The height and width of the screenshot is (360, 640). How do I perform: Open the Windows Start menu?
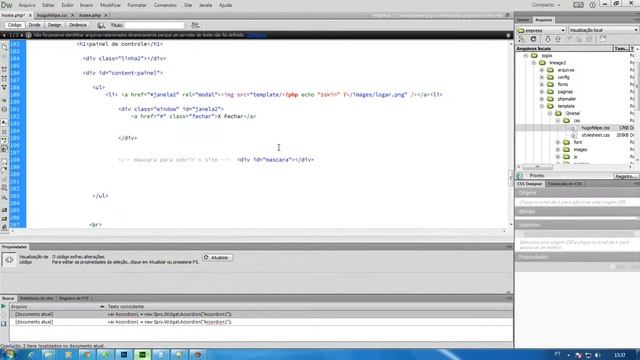coord(9,354)
